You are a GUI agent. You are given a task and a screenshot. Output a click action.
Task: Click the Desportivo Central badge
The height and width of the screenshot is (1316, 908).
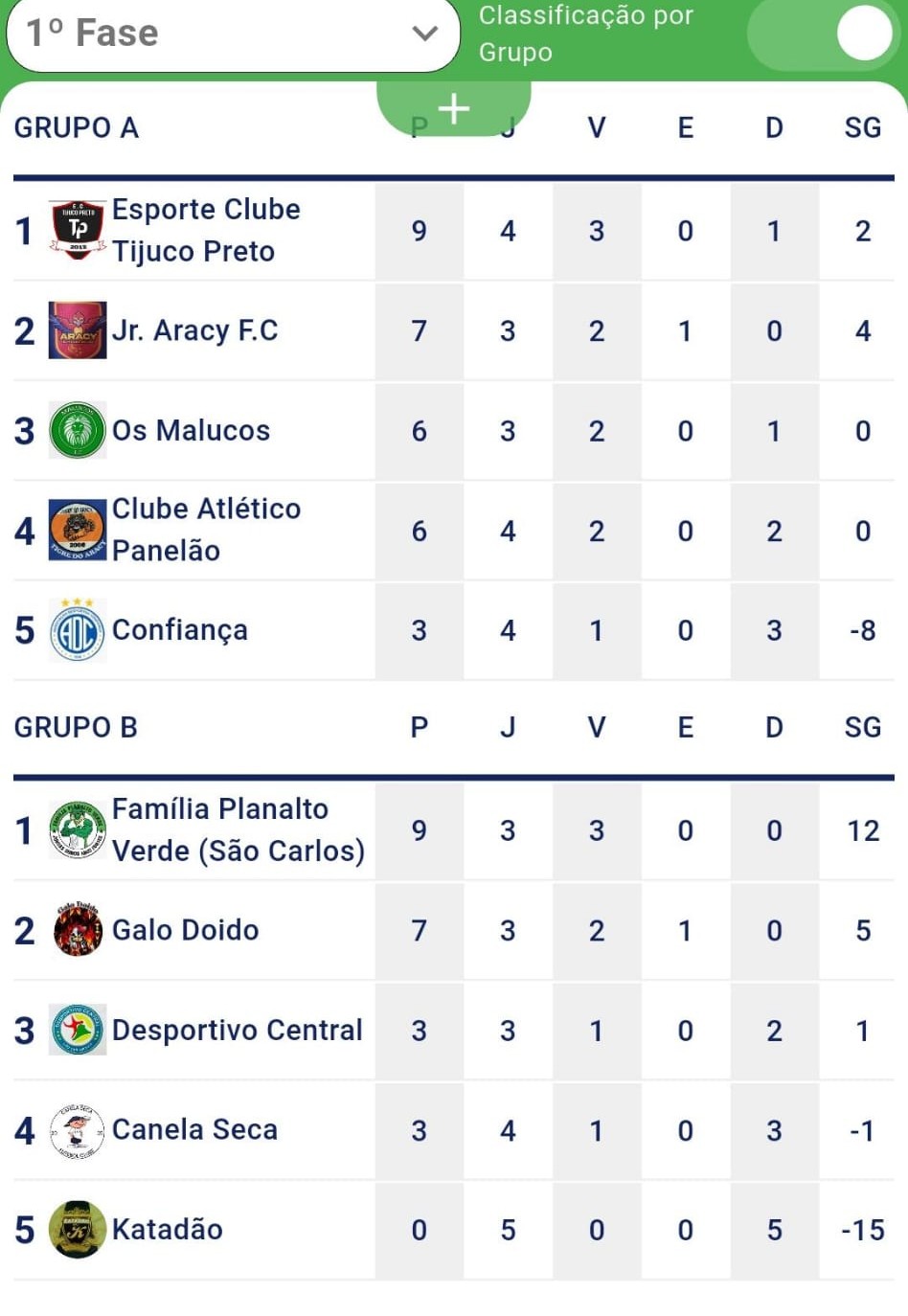[78, 1030]
